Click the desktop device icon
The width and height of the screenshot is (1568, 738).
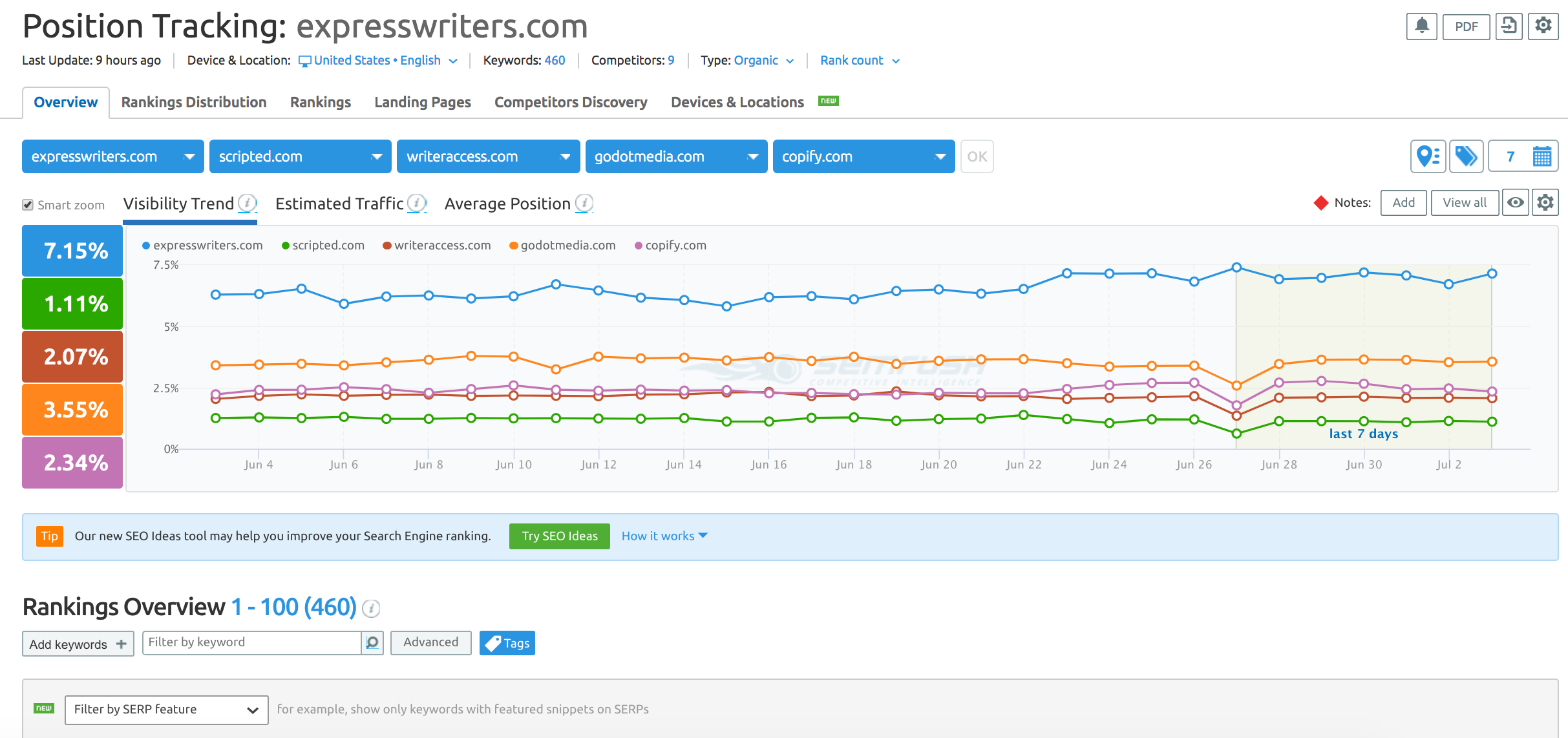tap(304, 61)
